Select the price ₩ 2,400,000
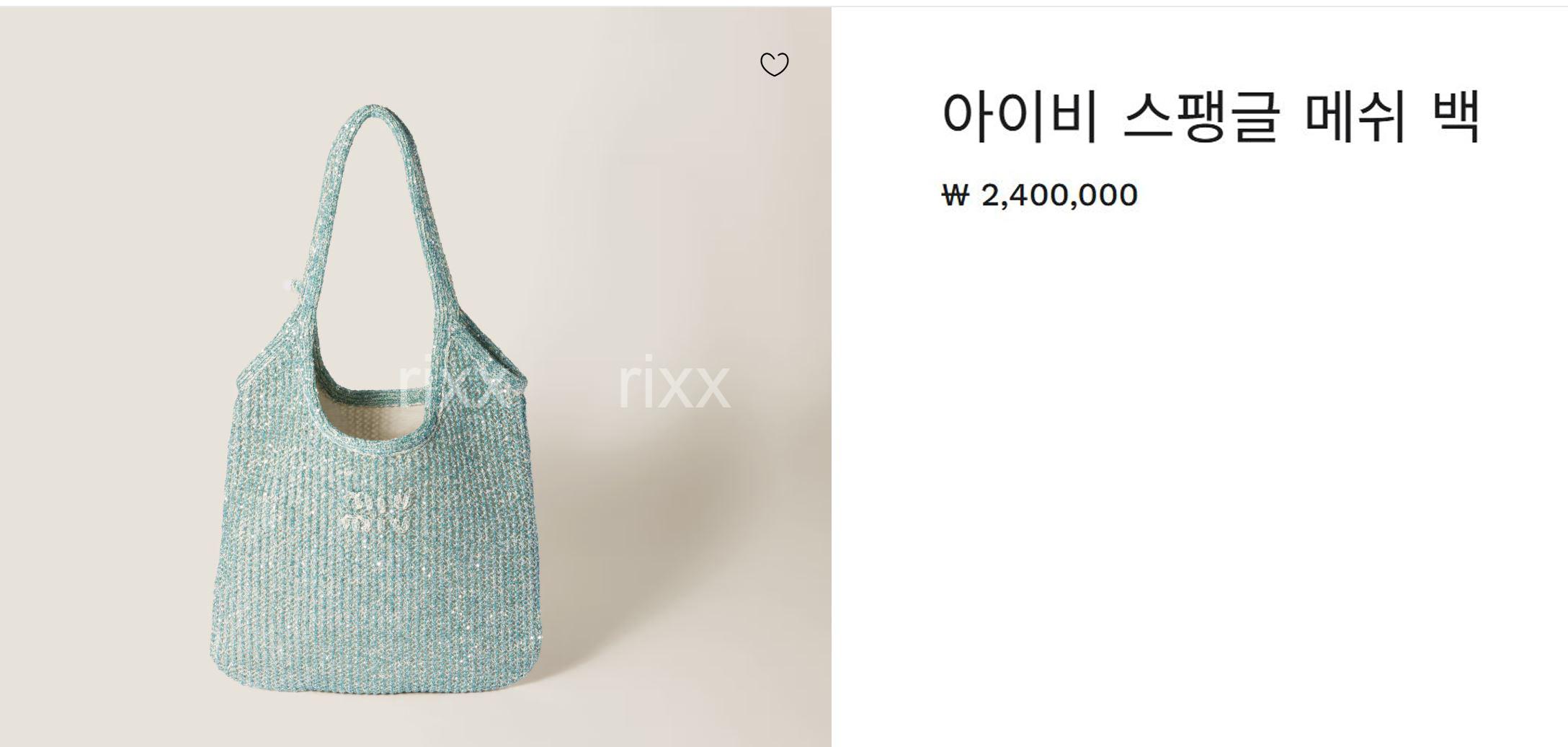Screen dimensions: 1568x747 click(x=1039, y=195)
